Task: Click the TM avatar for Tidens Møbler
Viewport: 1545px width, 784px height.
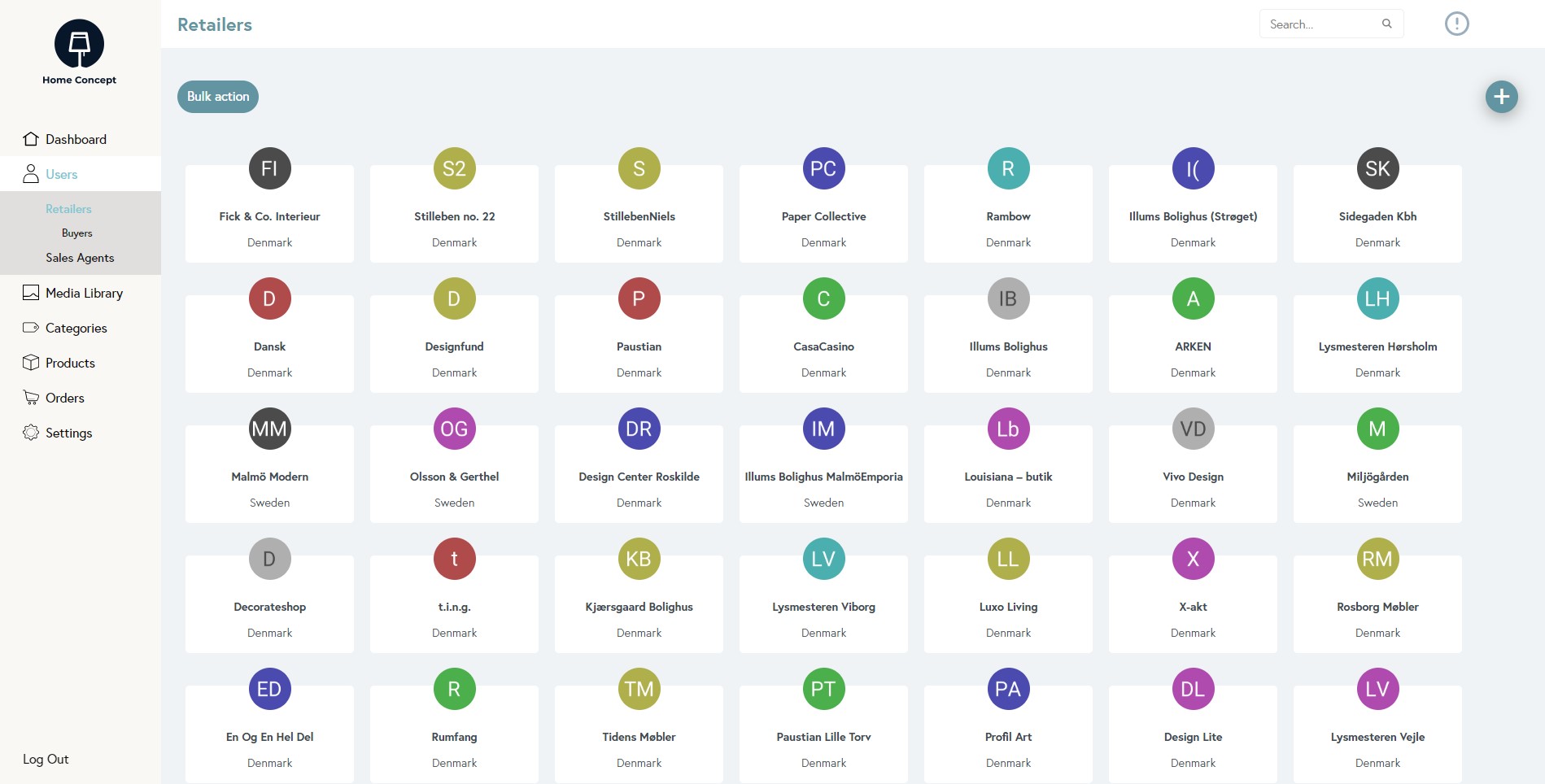Action: (x=639, y=689)
